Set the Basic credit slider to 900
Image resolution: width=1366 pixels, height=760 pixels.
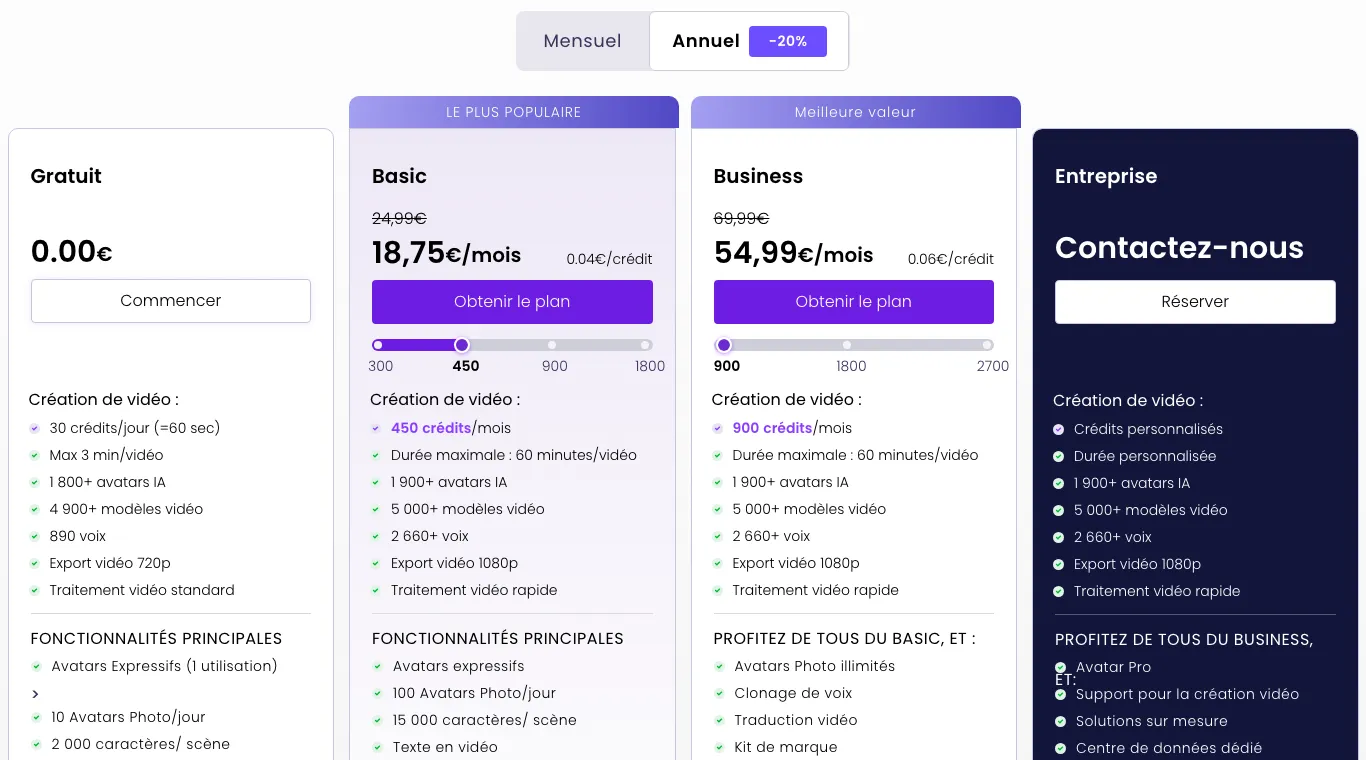[x=552, y=345]
